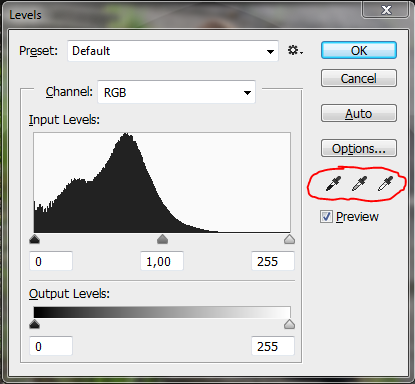Image resolution: width=415 pixels, height=384 pixels.
Task: Click the Levels title text
Action: tap(25, 15)
